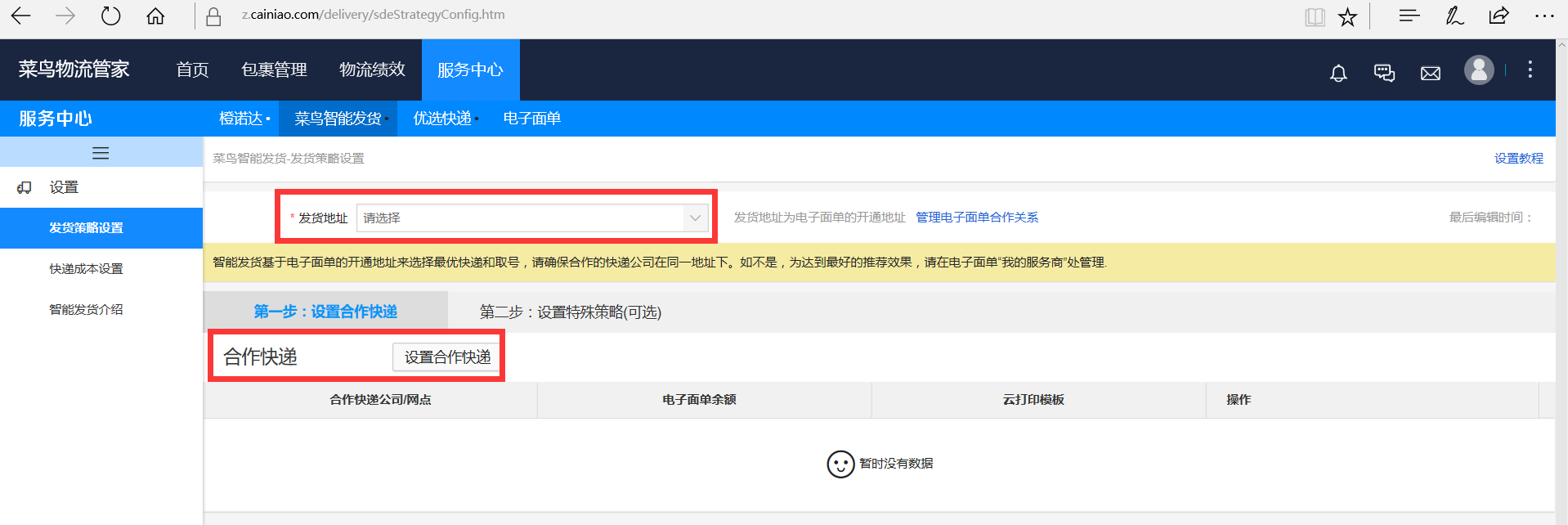Select 快递成本设置 in sidebar
Viewport: 1568px width, 525px height.
point(86,269)
